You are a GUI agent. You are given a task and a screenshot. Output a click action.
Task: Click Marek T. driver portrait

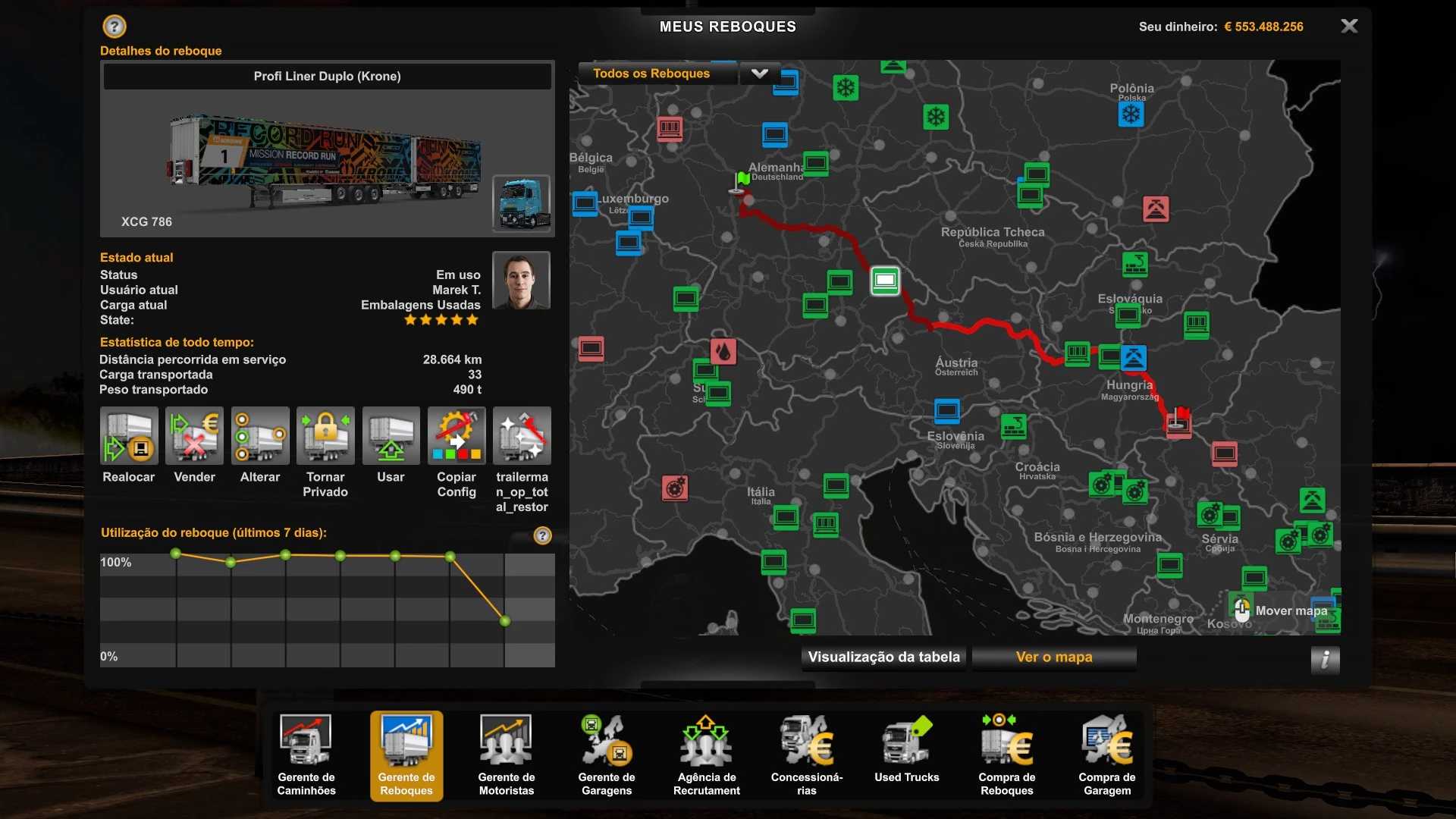[521, 280]
